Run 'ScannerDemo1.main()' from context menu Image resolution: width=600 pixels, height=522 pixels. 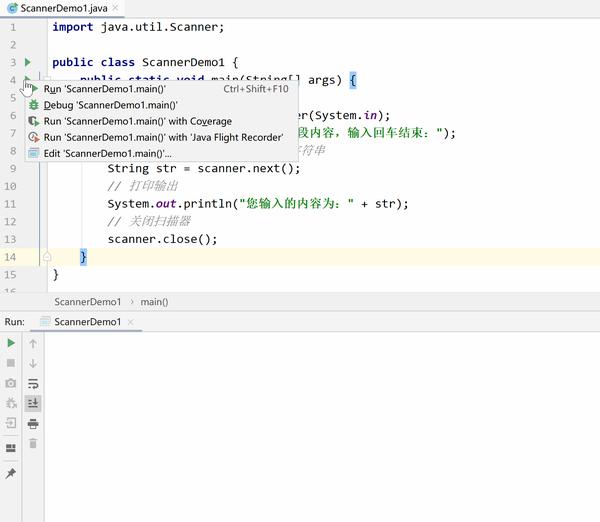pos(161,89)
